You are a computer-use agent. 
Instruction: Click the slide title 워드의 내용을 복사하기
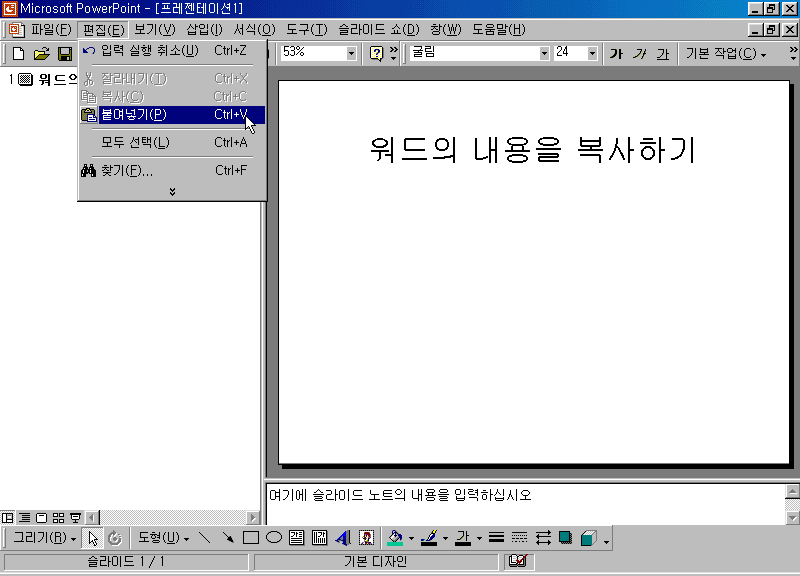coord(533,149)
